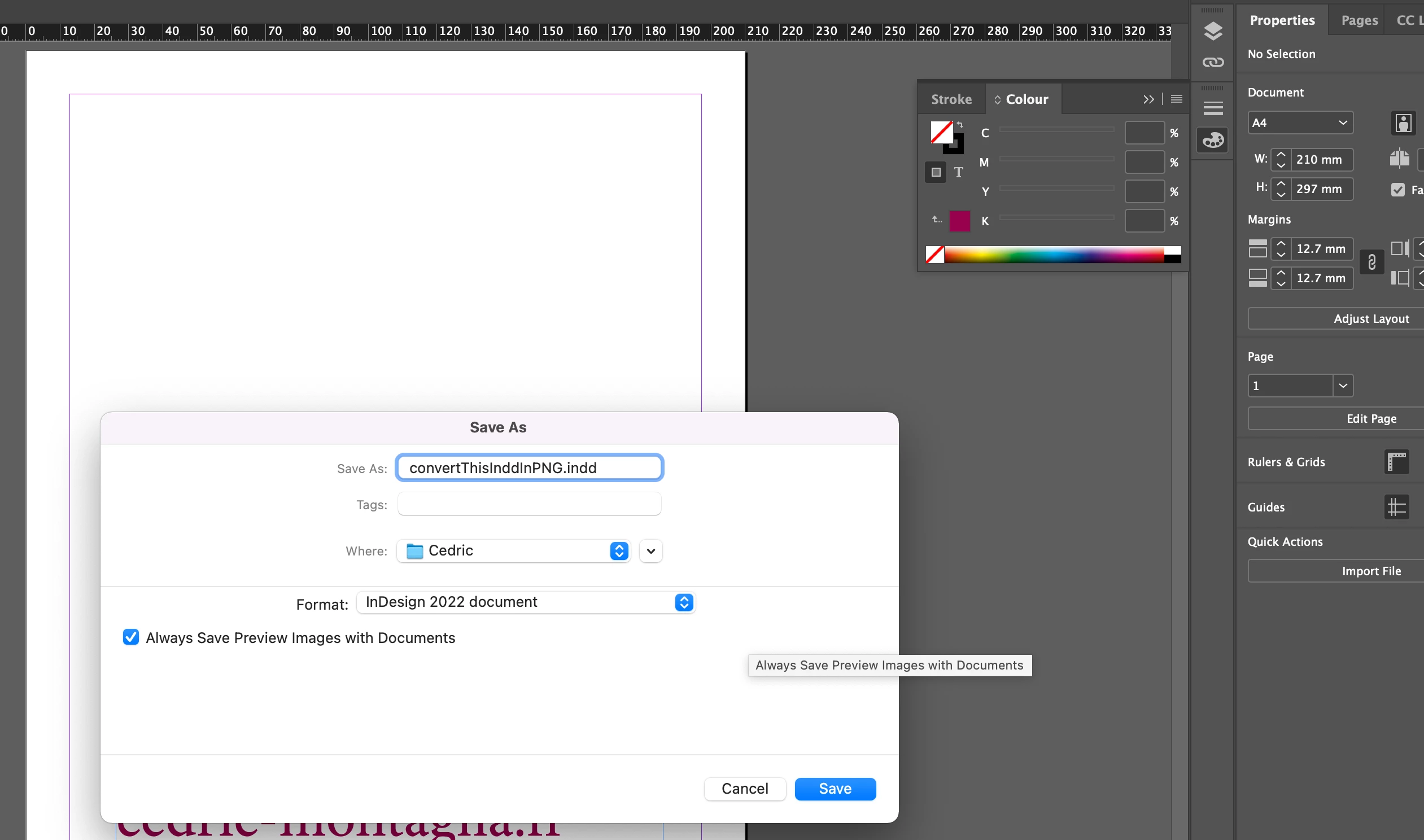1424x840 pixels.
Task: Expand the Save As dialog with chevron
Action: tap(651, 551)
